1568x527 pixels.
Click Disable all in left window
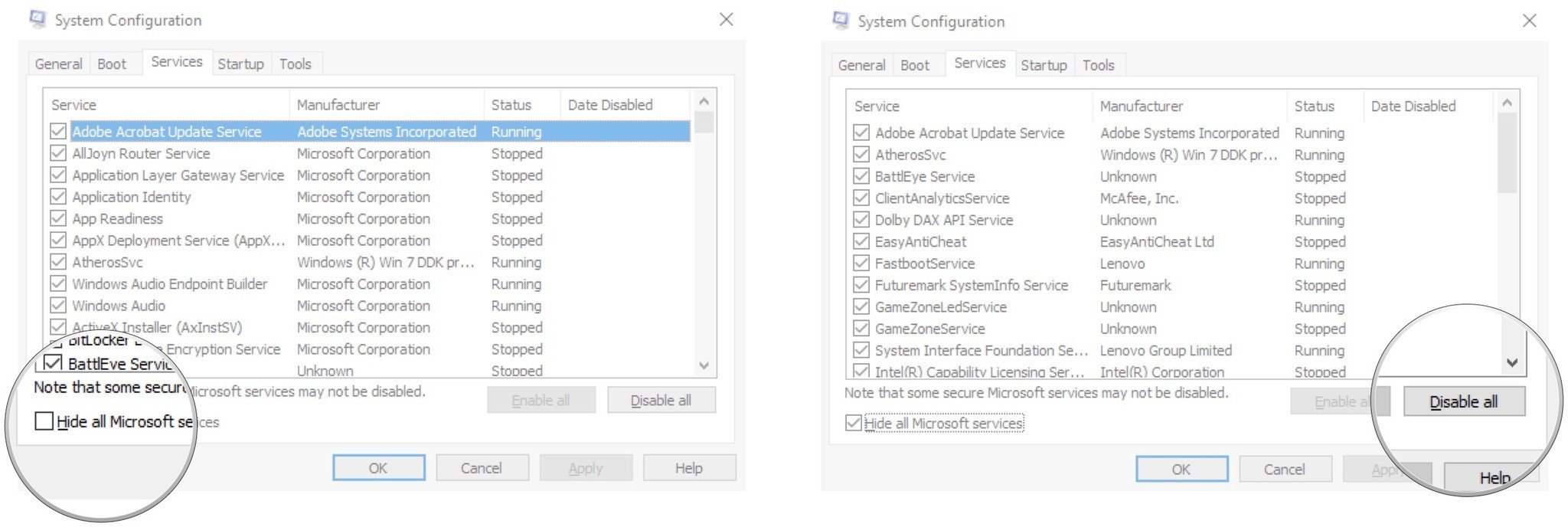661,400
